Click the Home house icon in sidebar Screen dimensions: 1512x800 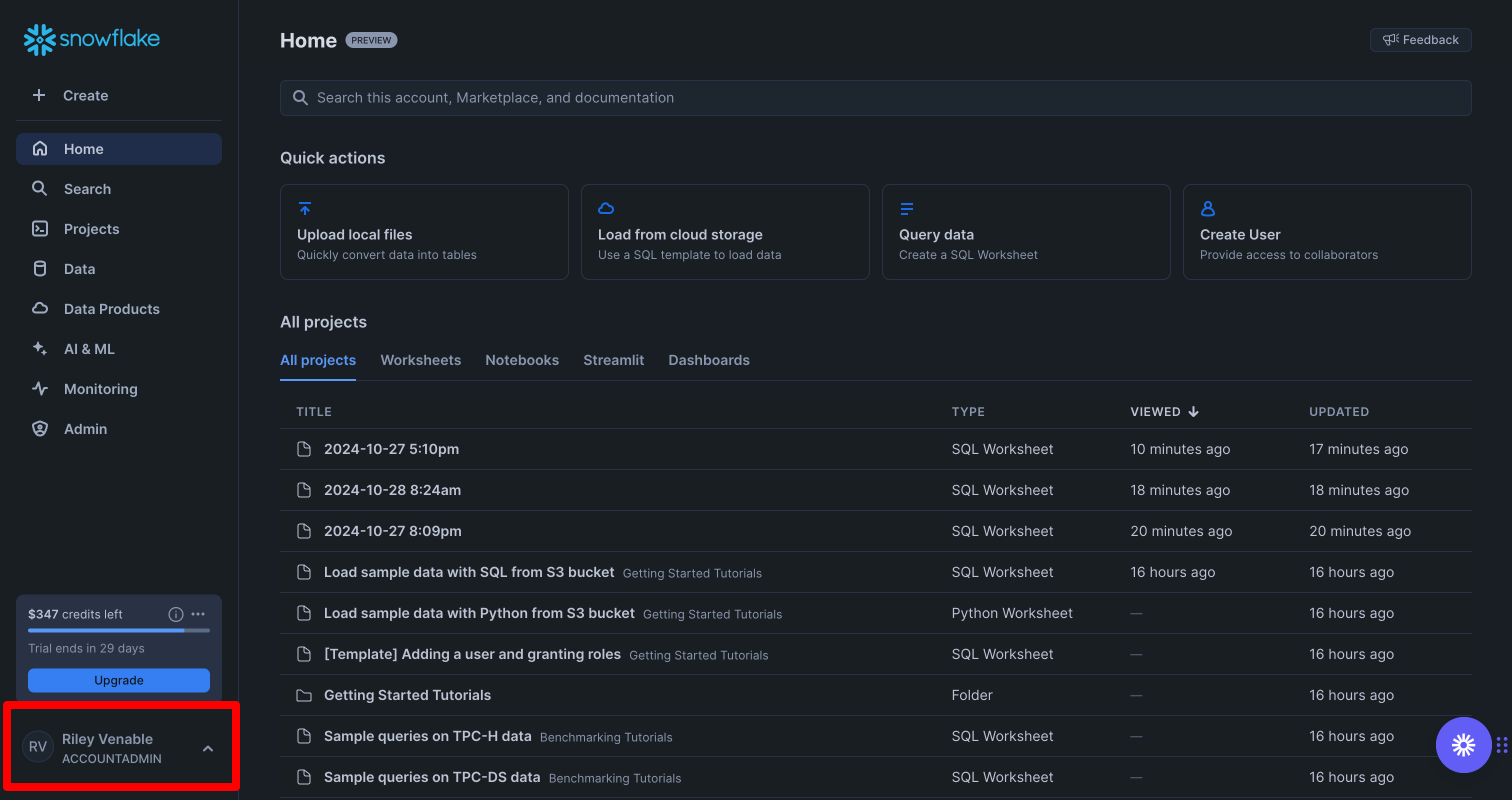tap(40, 148)
